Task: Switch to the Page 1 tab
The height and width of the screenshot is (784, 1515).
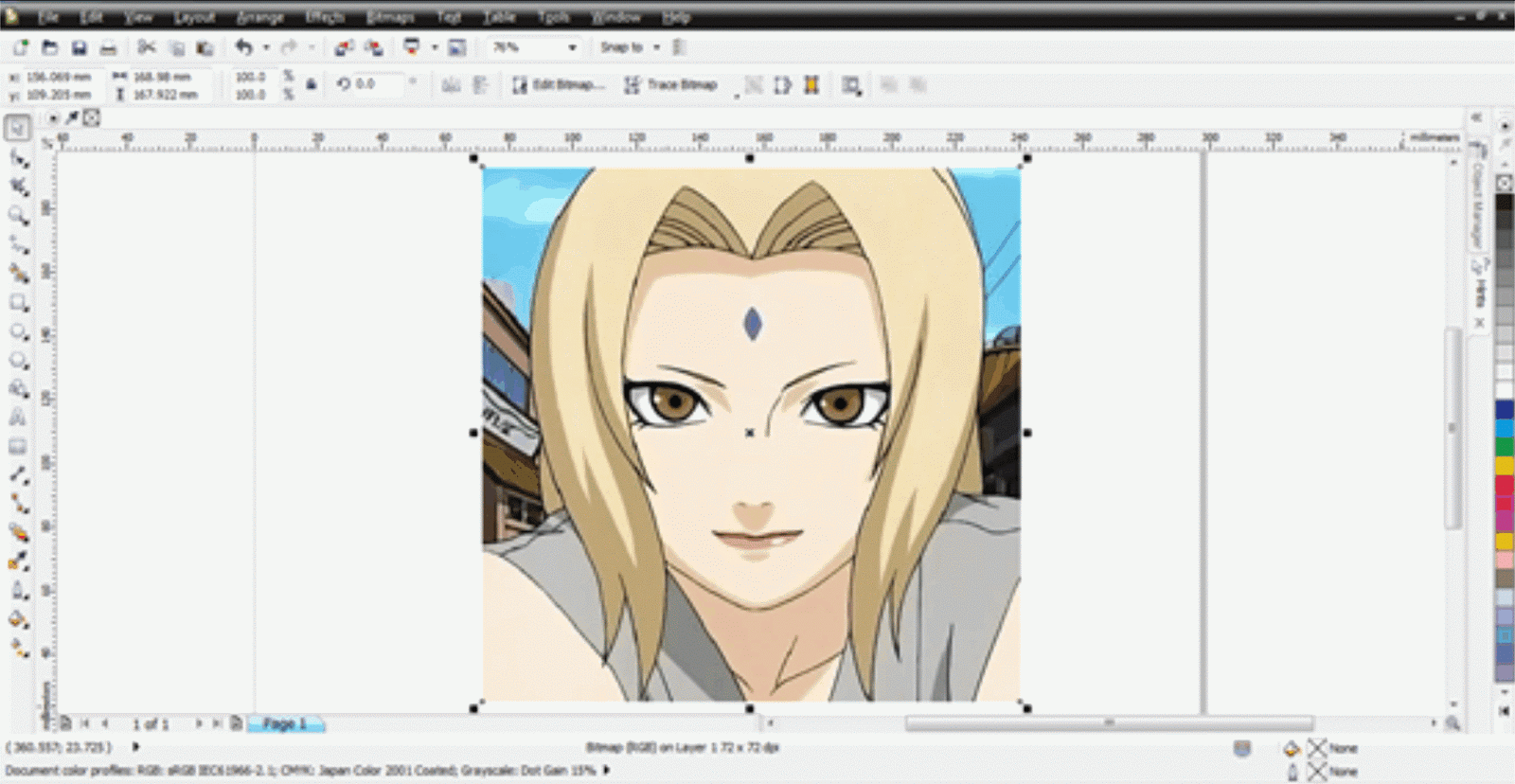Action: point(286,724)
